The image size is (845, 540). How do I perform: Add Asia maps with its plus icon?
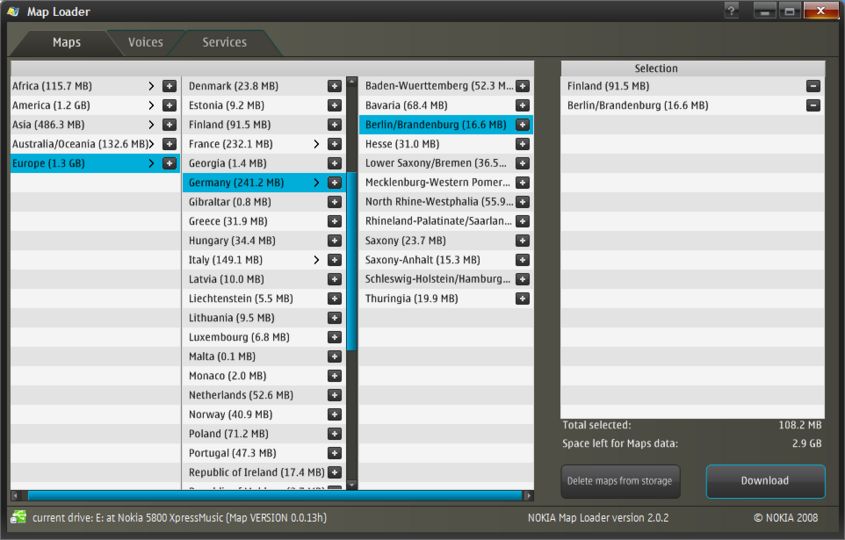pos(169,125)
